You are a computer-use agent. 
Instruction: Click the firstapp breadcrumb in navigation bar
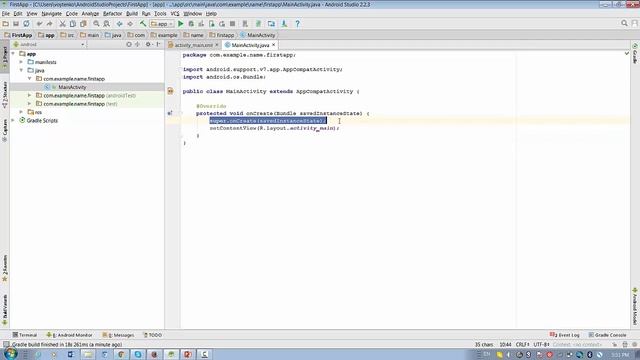[x=222, y=35]
